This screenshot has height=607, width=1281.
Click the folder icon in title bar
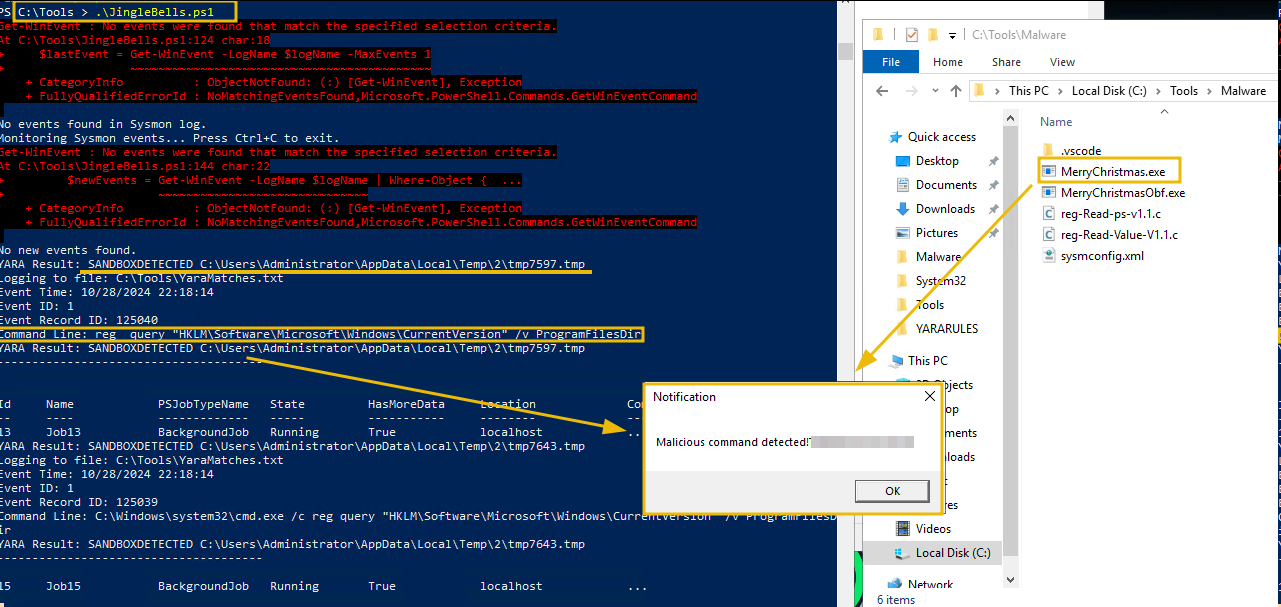click(x=877, y=35)
